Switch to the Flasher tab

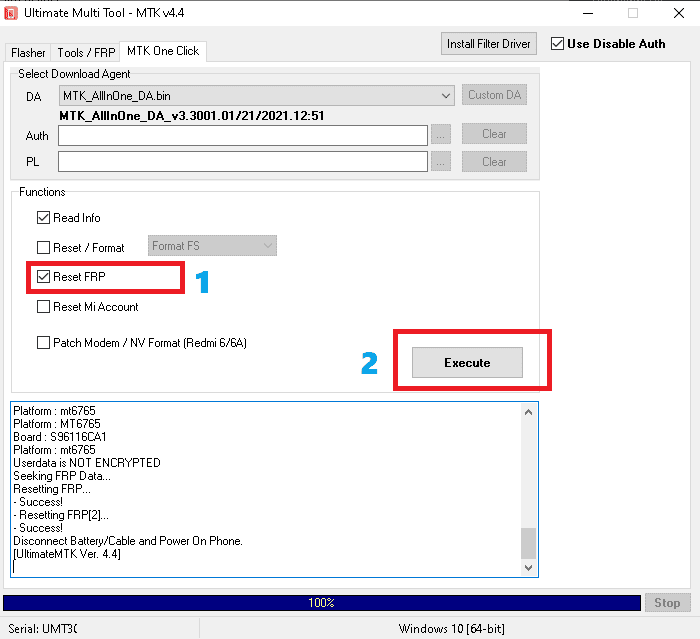point(28,53)
